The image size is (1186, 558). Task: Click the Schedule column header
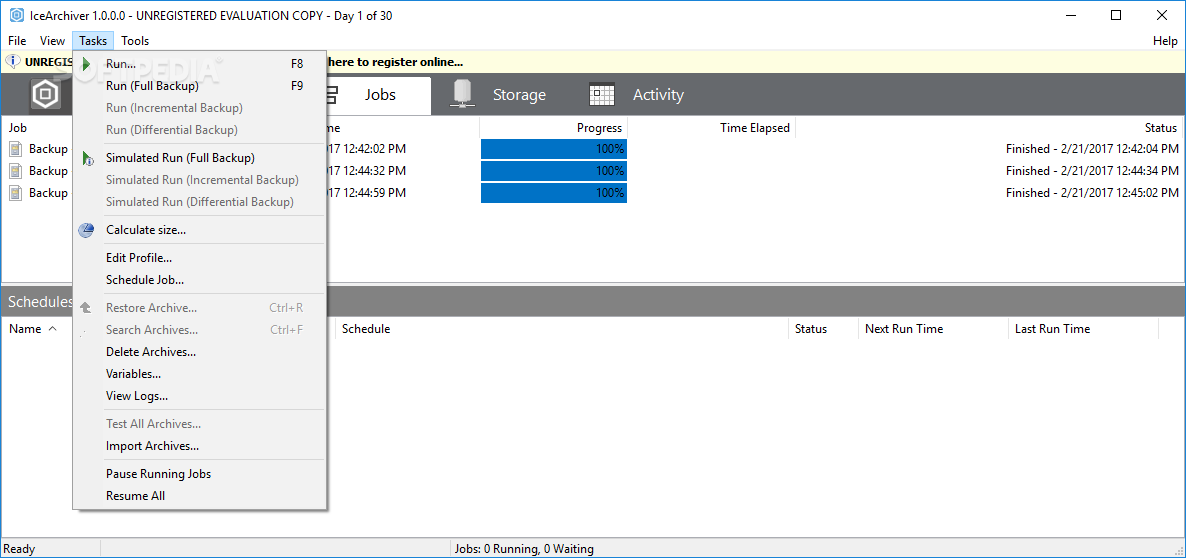(x=562, y=329)
